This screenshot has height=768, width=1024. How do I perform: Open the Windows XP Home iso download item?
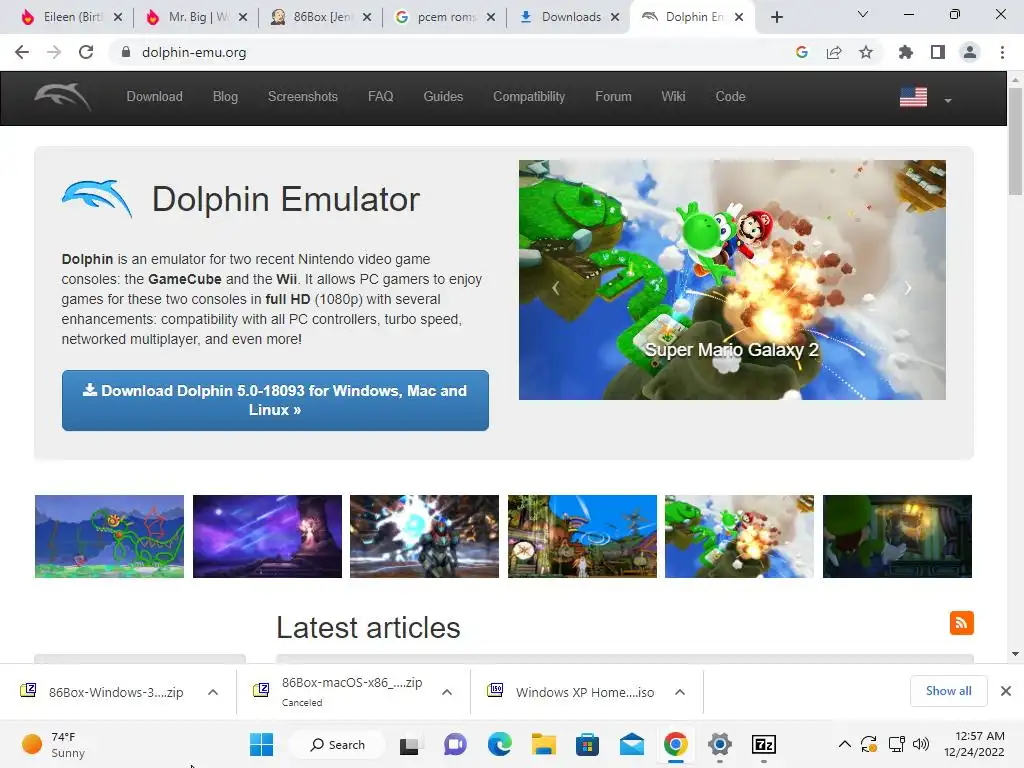click(571, 692)
